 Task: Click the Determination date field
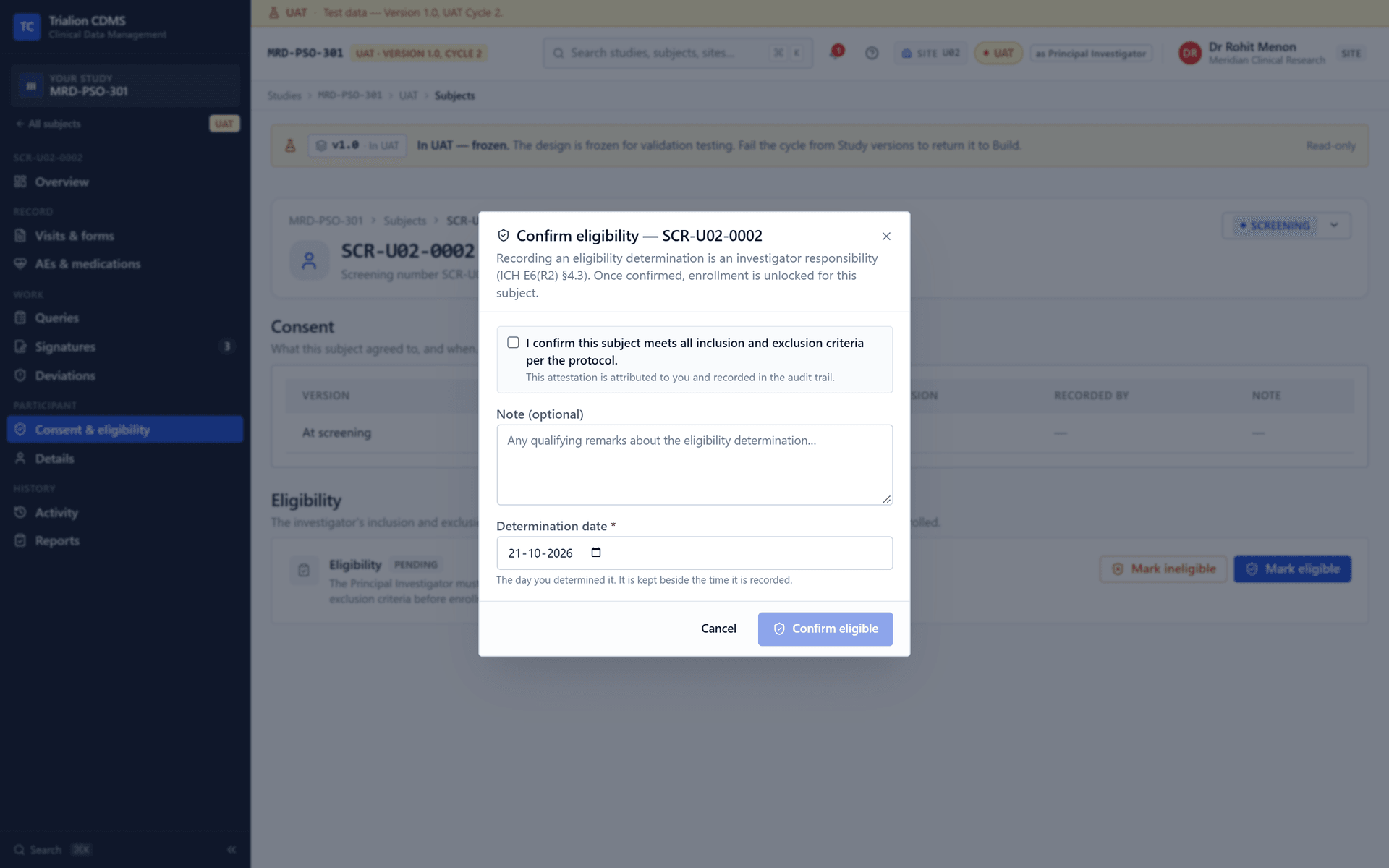694,553
